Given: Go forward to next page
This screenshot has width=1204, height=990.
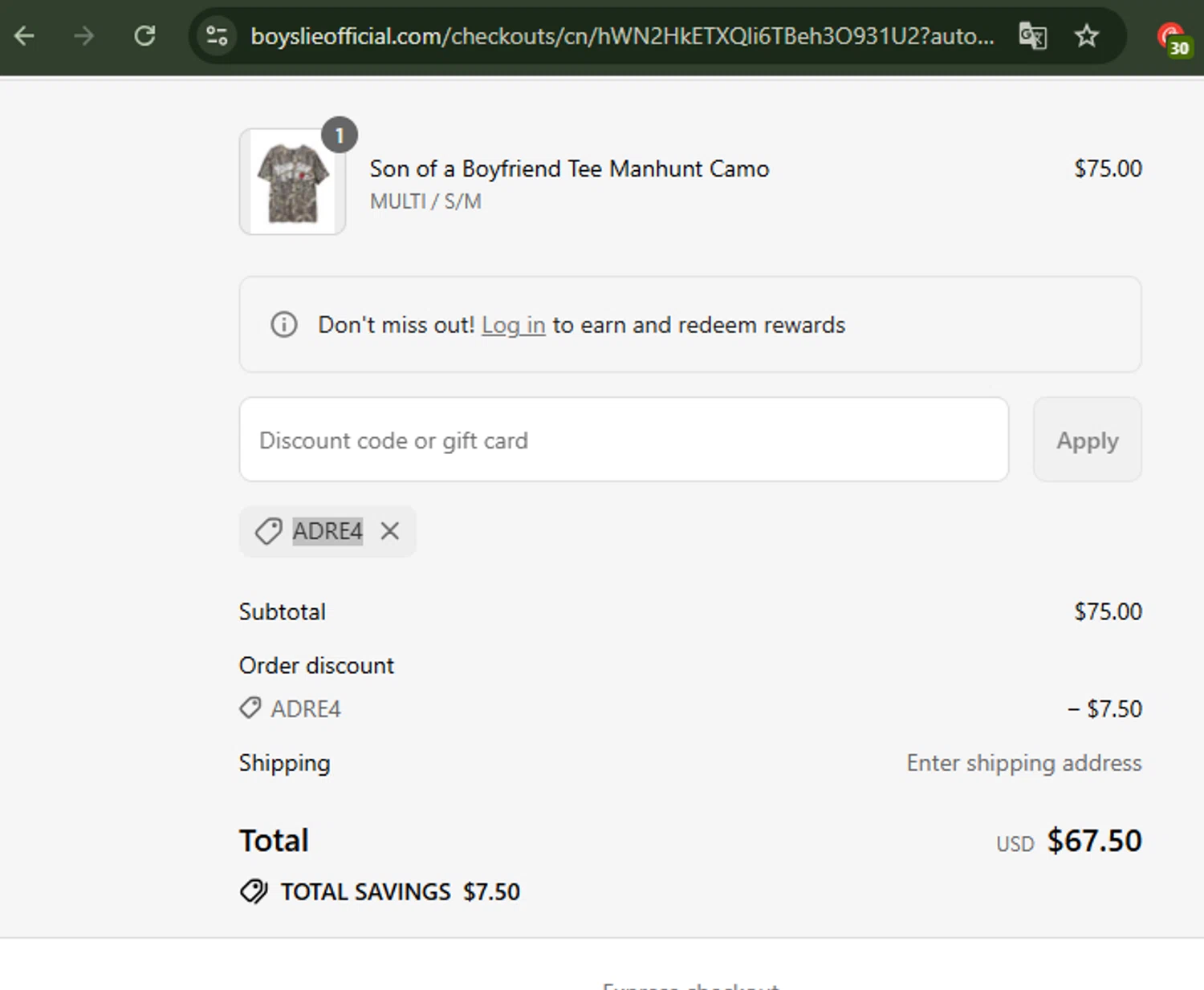Looking at the screenshot, I should click(84, 35).
